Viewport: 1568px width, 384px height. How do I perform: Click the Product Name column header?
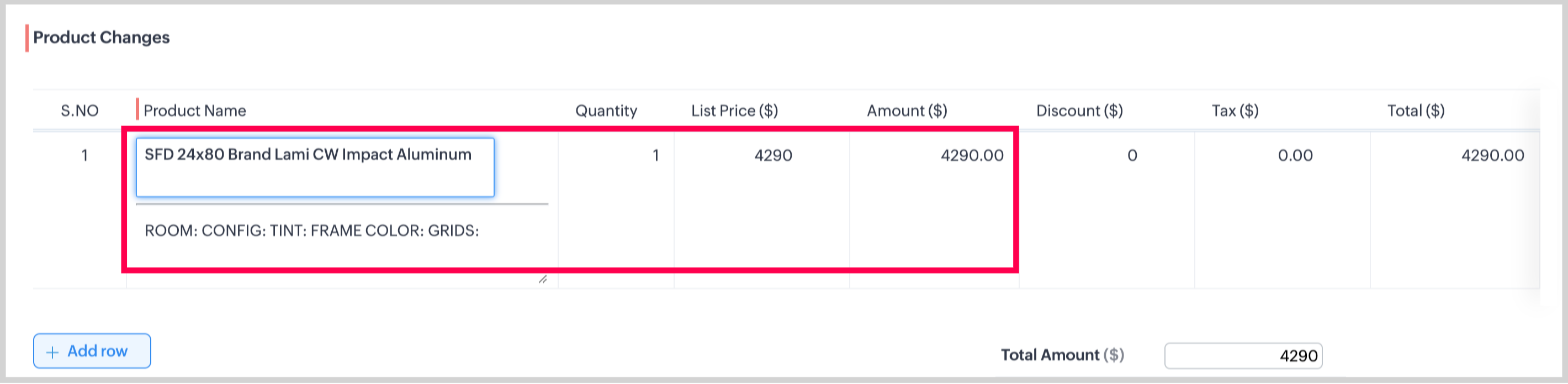(x=195, y=111)
